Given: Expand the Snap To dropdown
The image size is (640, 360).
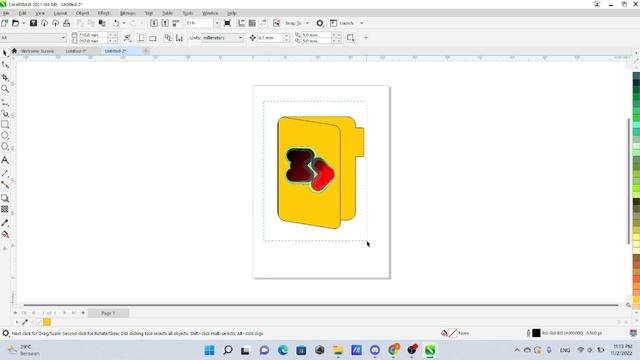Looking at the screenshot, I should [307, 23].
